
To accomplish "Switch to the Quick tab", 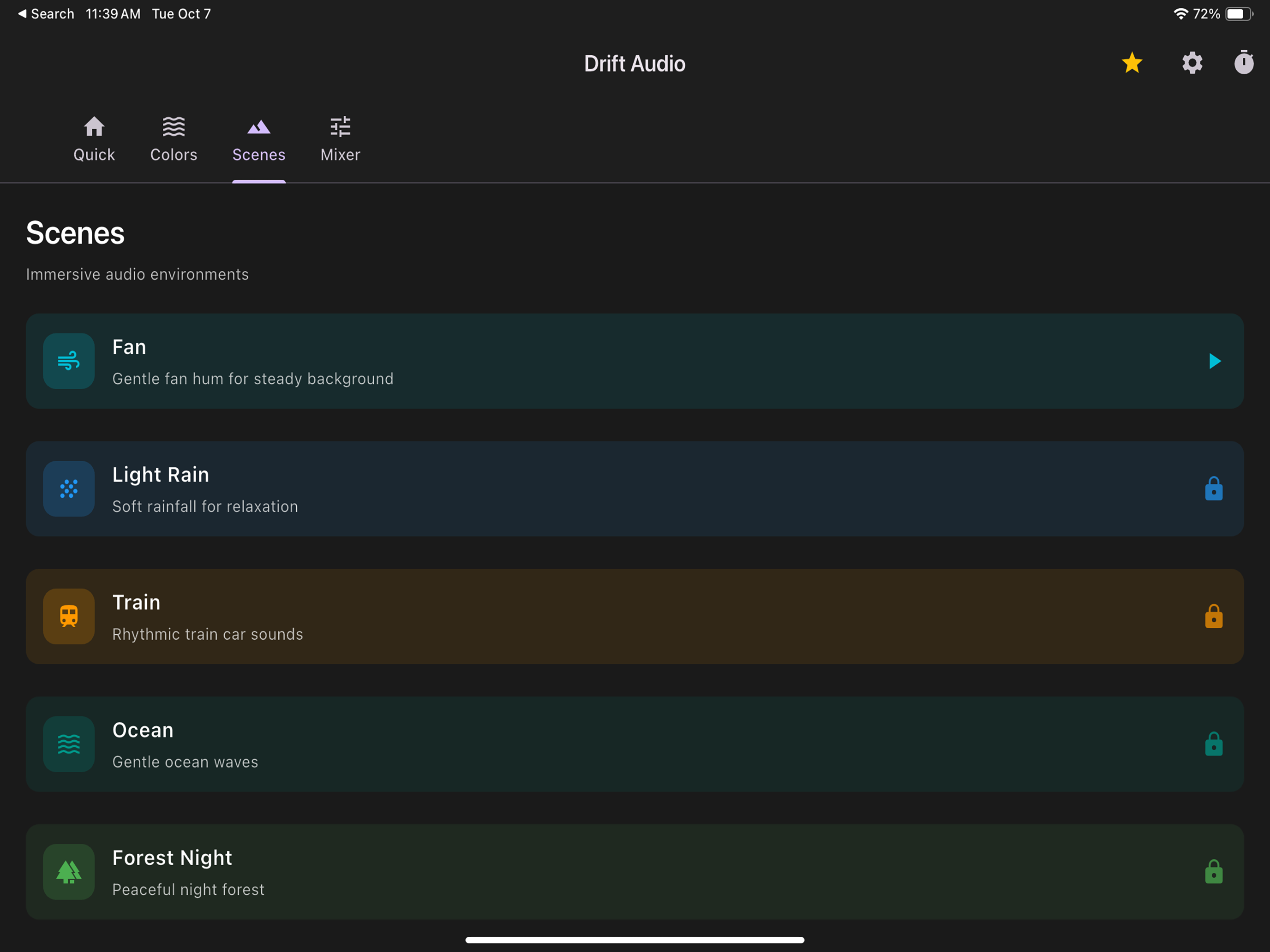I will pos(94,139).
